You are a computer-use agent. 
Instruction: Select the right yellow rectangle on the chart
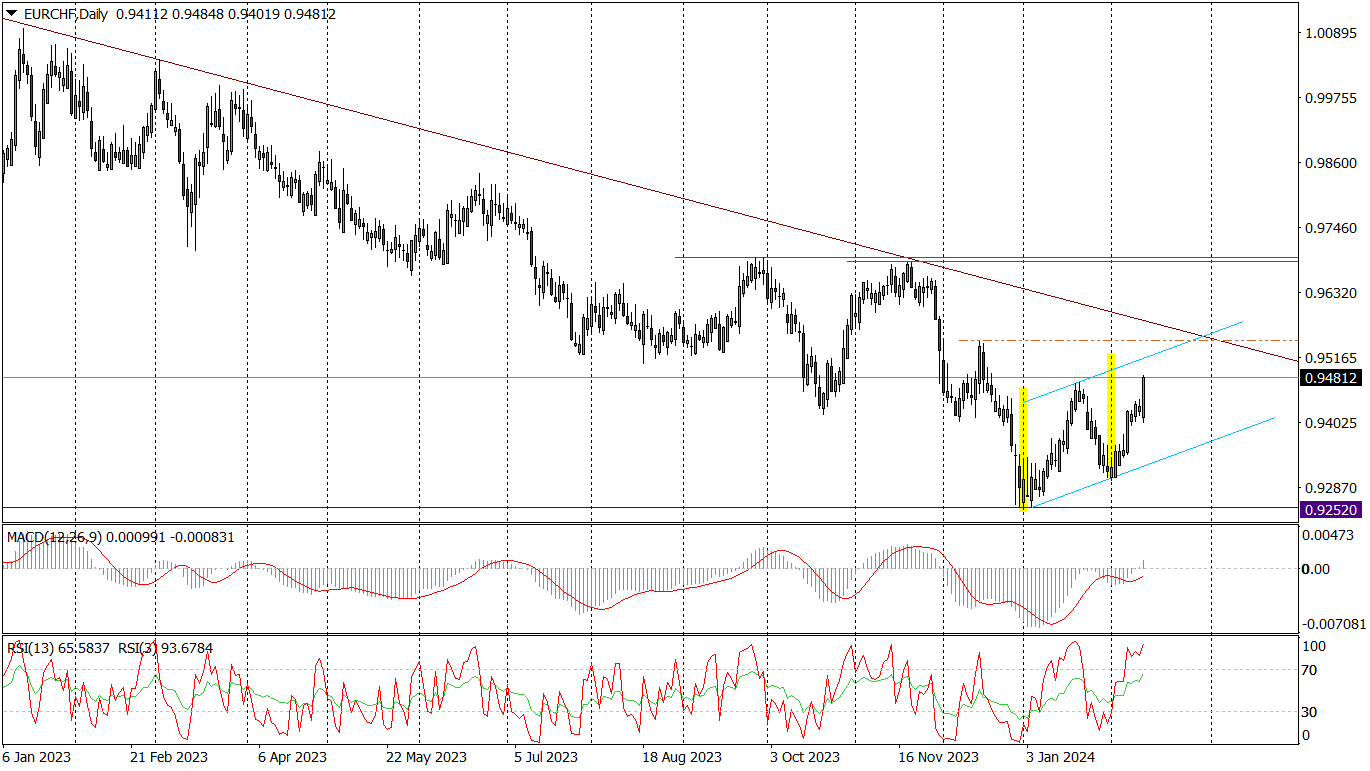pyautogui.click(x=1111, y=415)
